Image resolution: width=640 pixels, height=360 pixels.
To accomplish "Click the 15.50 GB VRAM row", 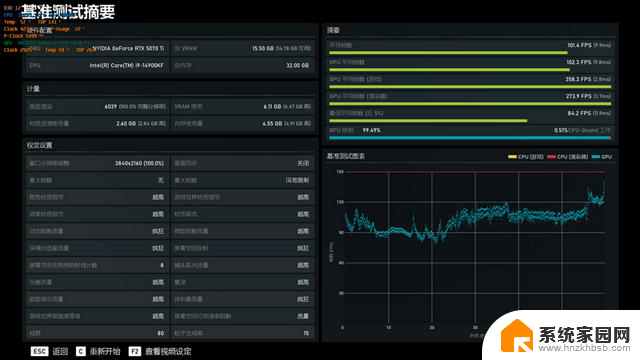I will 242,49.
